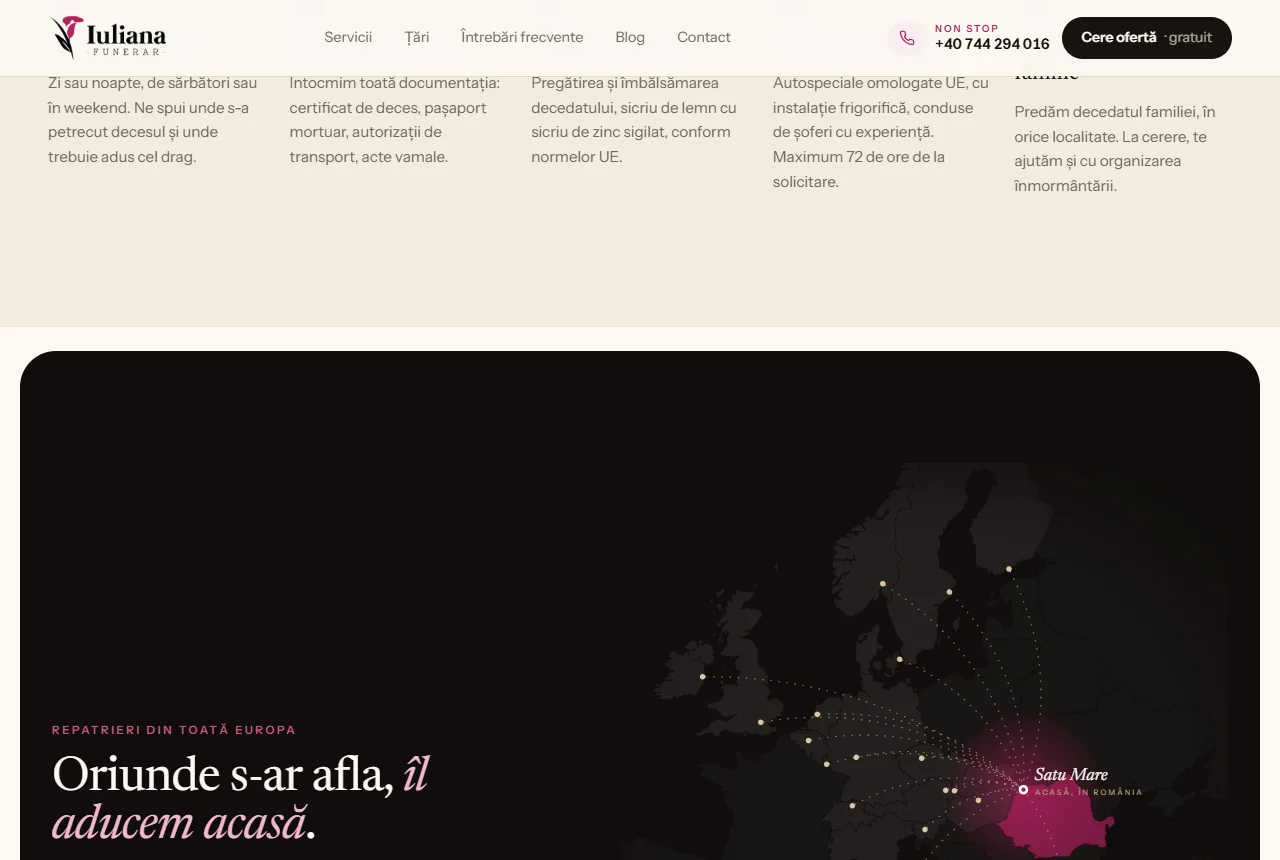The height and width of the screenshot is (860, 1280).
Task: Select the Copenhagen dot in Denmark
Action: pos(899,659)
